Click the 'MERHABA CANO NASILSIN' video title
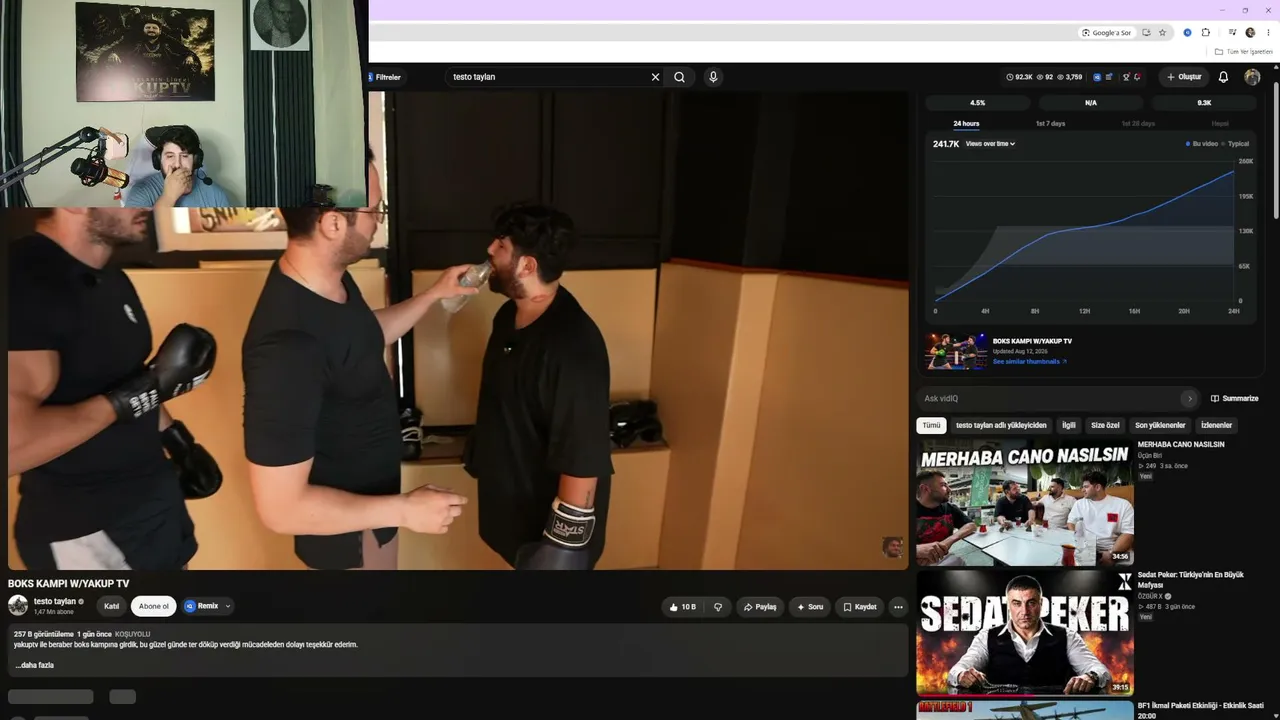Image resolution: width=1280 pixels, height=720 pixels. [x=1181, y=445]
